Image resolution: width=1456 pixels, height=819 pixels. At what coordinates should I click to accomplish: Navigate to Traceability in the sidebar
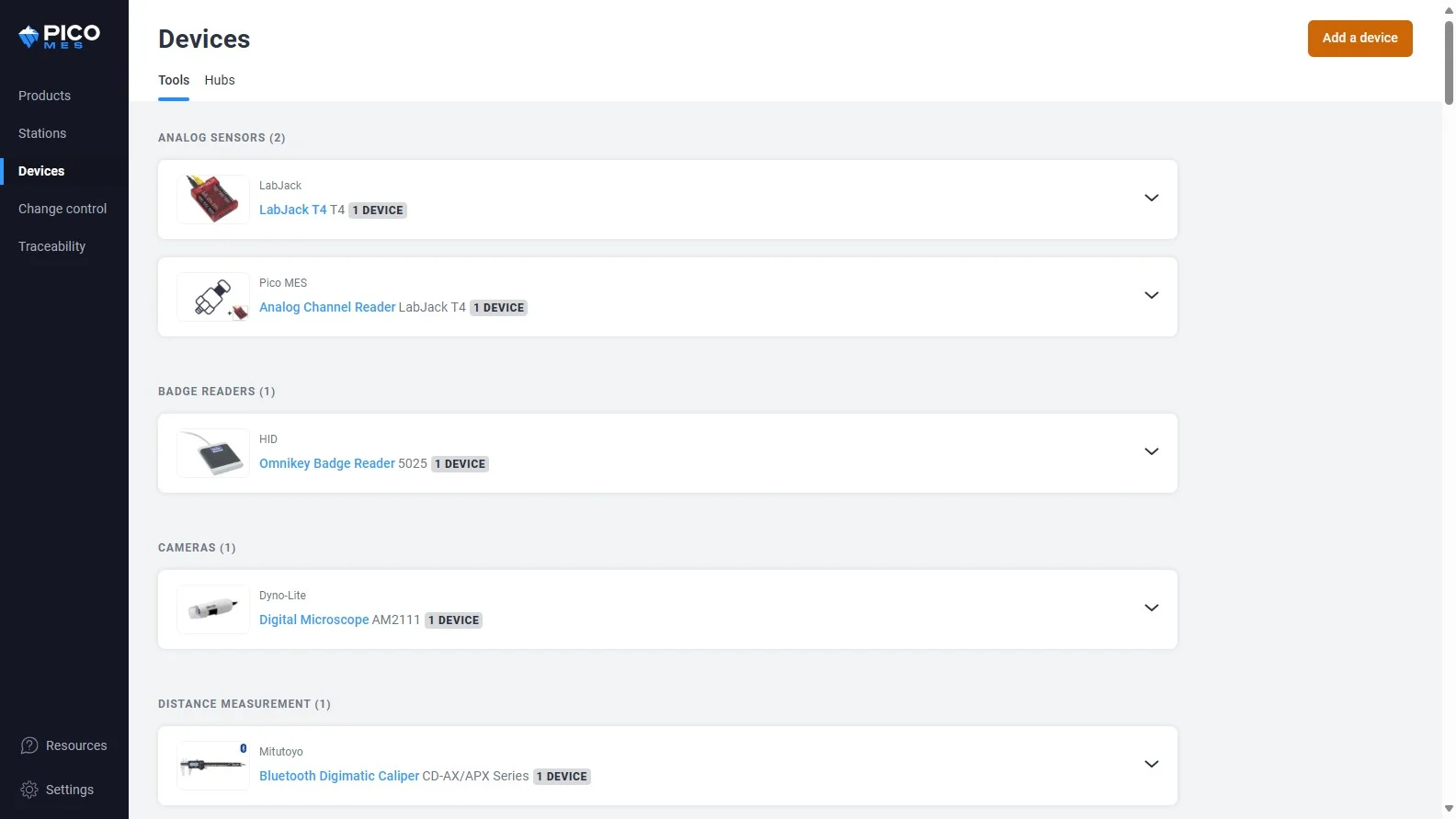(x=51, y=246)
